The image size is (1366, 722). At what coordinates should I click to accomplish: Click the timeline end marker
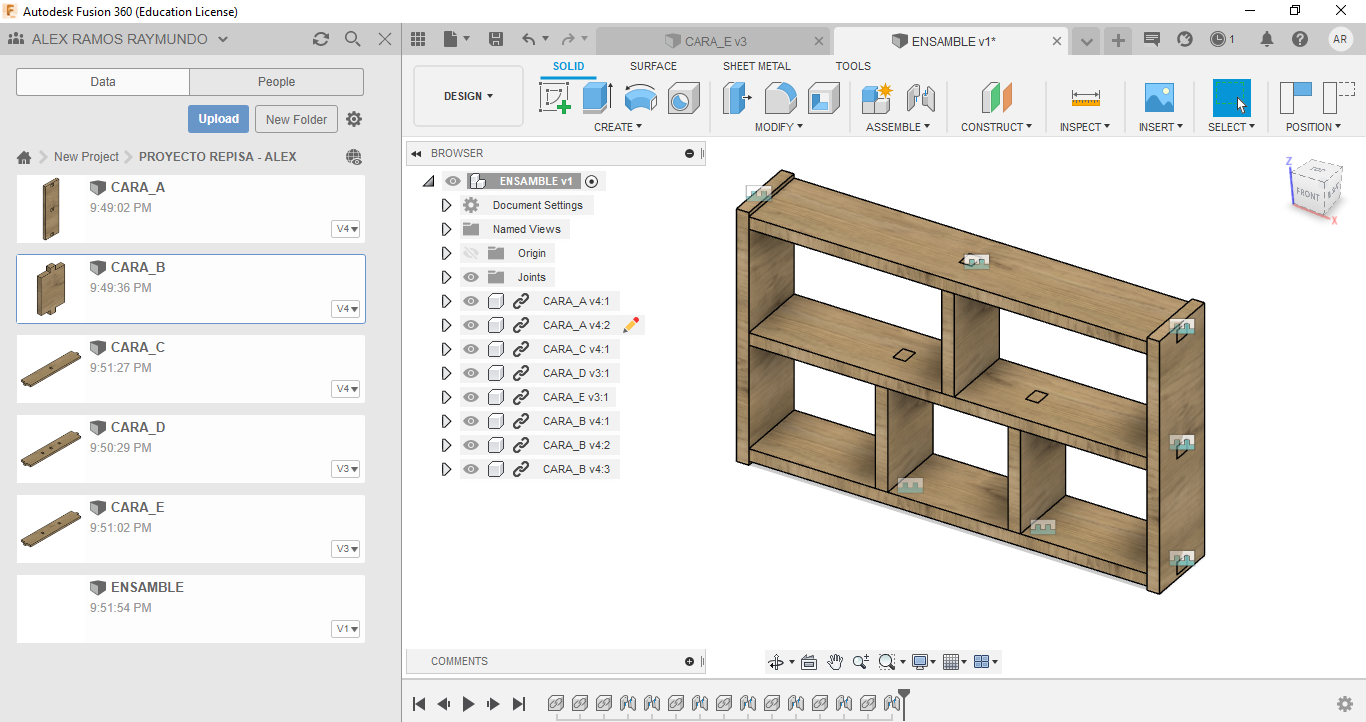point(904,695)
